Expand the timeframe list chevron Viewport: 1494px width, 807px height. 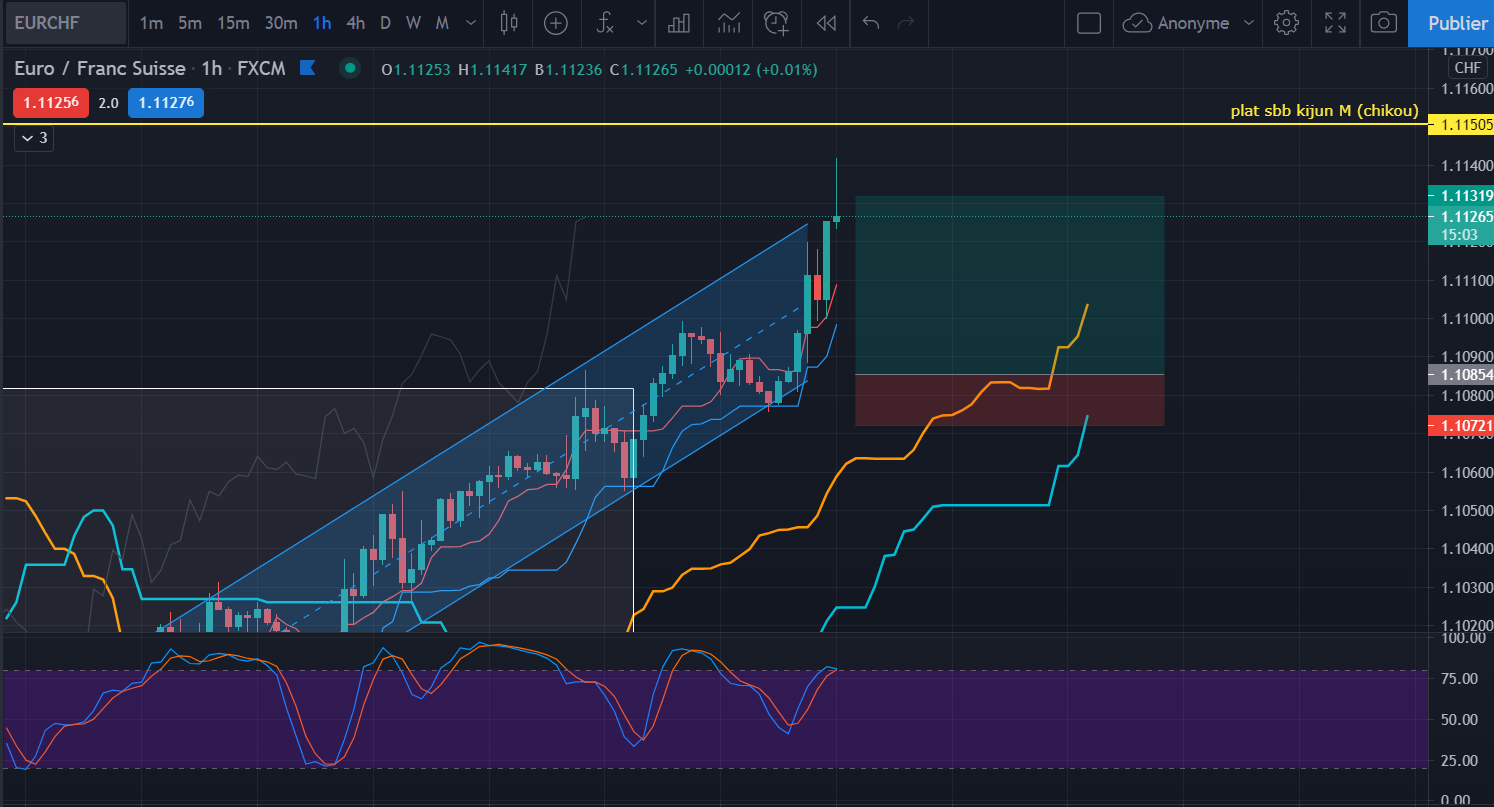coord(471,23)
